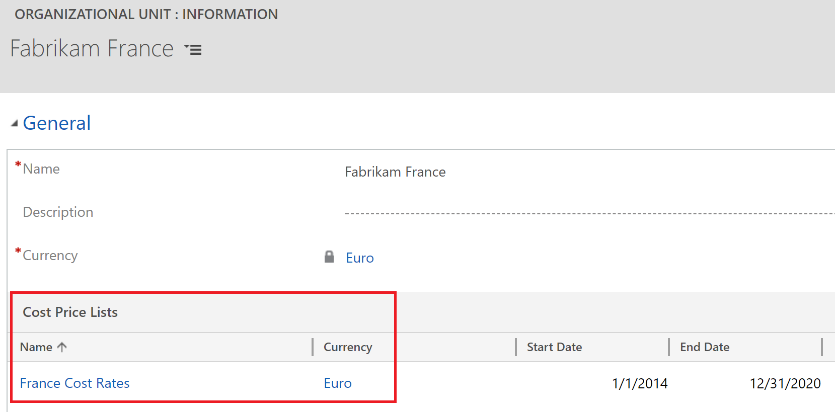Image resolution: width=835 pixels, height=412 pixels.
Task: Click the lock icon next to Euro
Action: pyautogui.click(x=329, y=257)
